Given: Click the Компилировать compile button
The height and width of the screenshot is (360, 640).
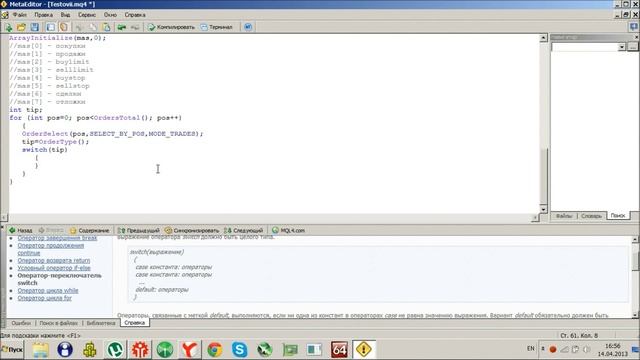Looking at the screenshot, I should point(171,27).
